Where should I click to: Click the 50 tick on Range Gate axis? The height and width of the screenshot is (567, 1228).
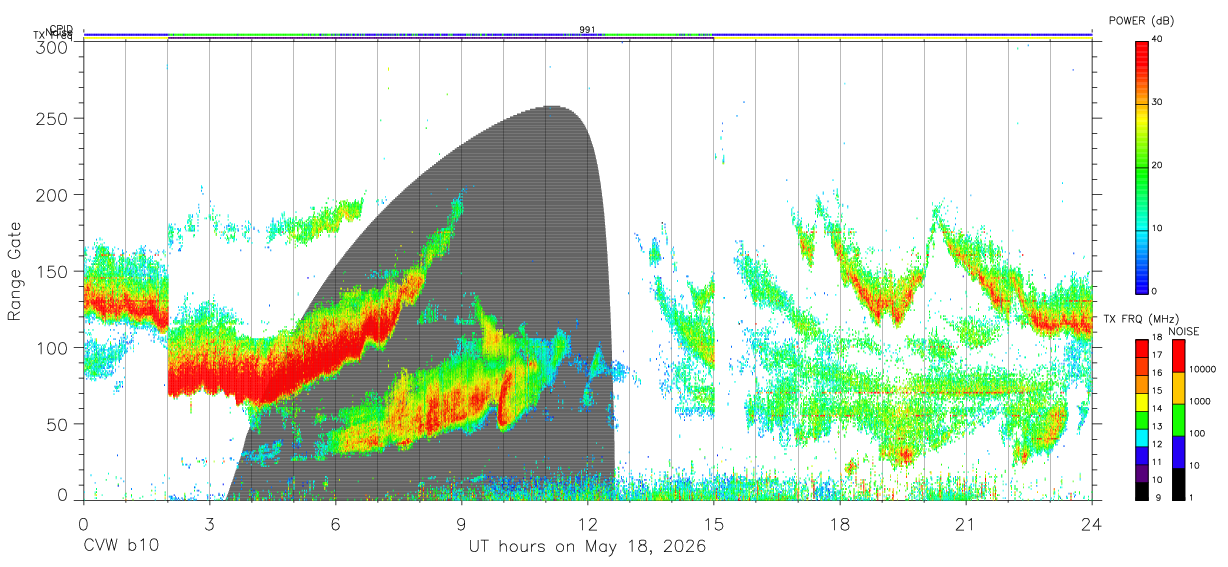pos(58,424)
